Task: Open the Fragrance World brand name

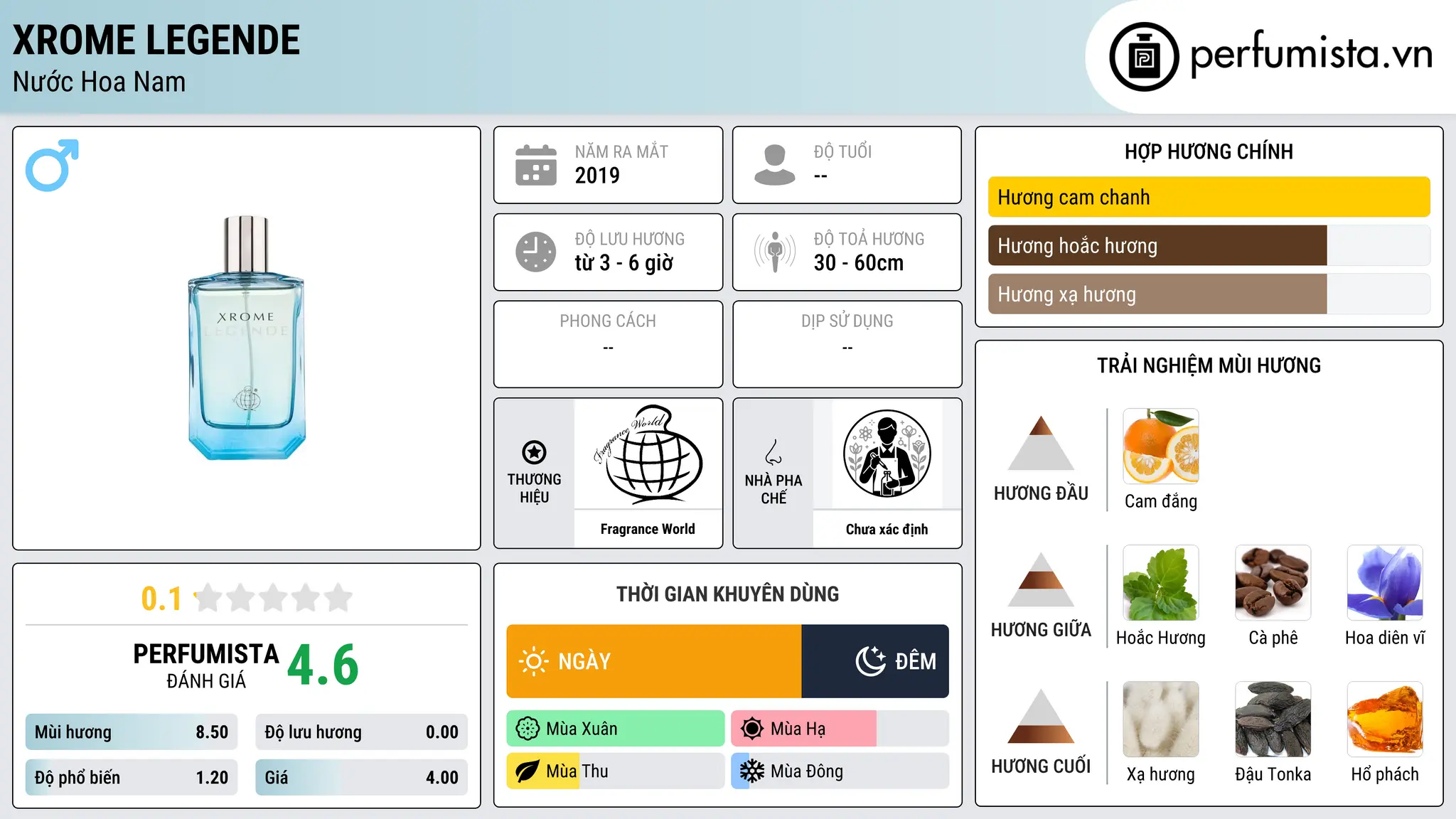Action: click(x=648, y=529)
